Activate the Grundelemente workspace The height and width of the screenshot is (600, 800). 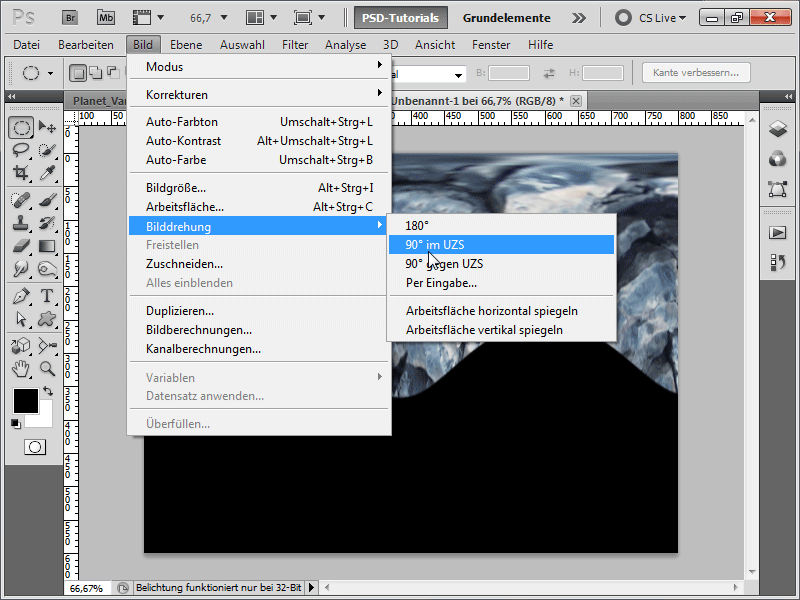506,18
